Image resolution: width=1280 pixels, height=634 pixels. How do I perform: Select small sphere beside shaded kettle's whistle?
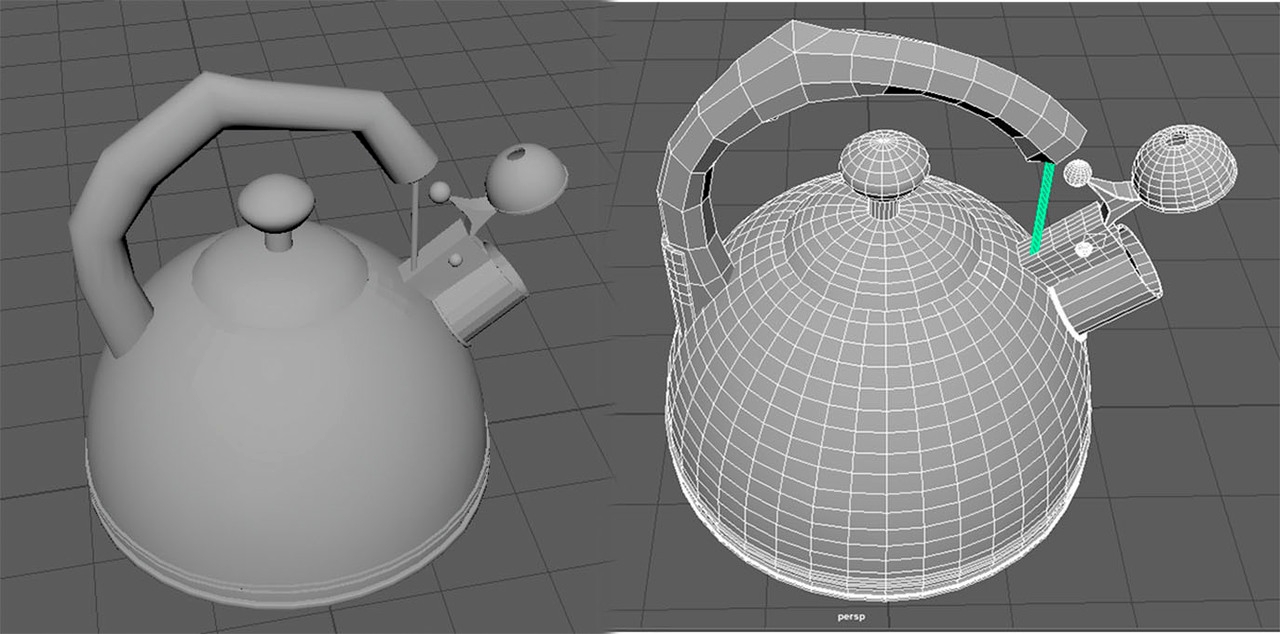[x=438, y=190]
